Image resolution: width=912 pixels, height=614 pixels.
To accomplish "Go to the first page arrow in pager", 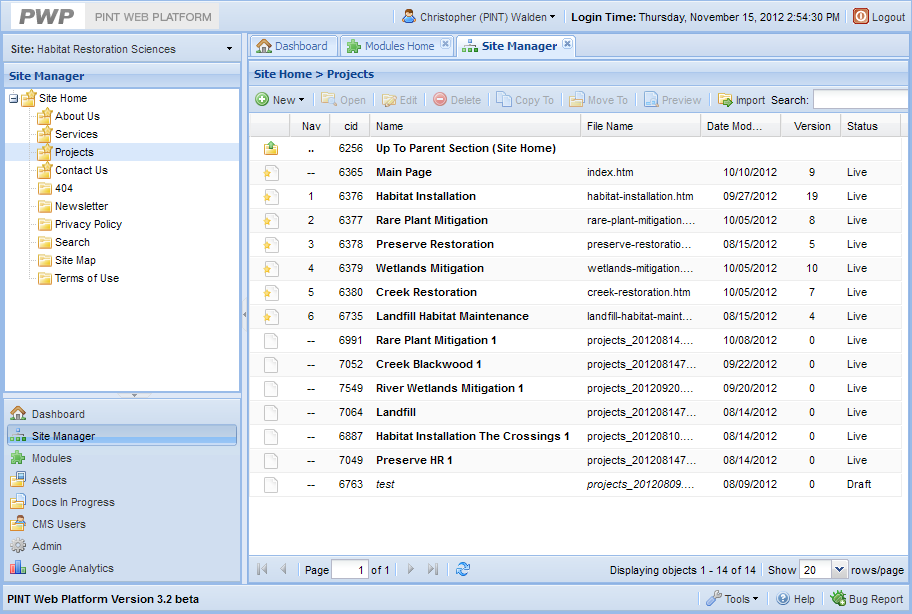I will coord(262,569).
